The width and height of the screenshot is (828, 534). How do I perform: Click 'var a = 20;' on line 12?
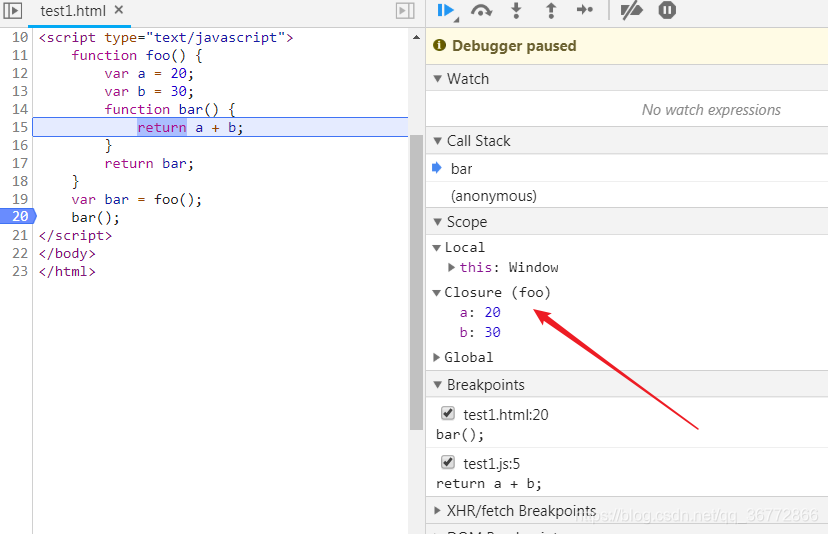click(x=149, y=73)
